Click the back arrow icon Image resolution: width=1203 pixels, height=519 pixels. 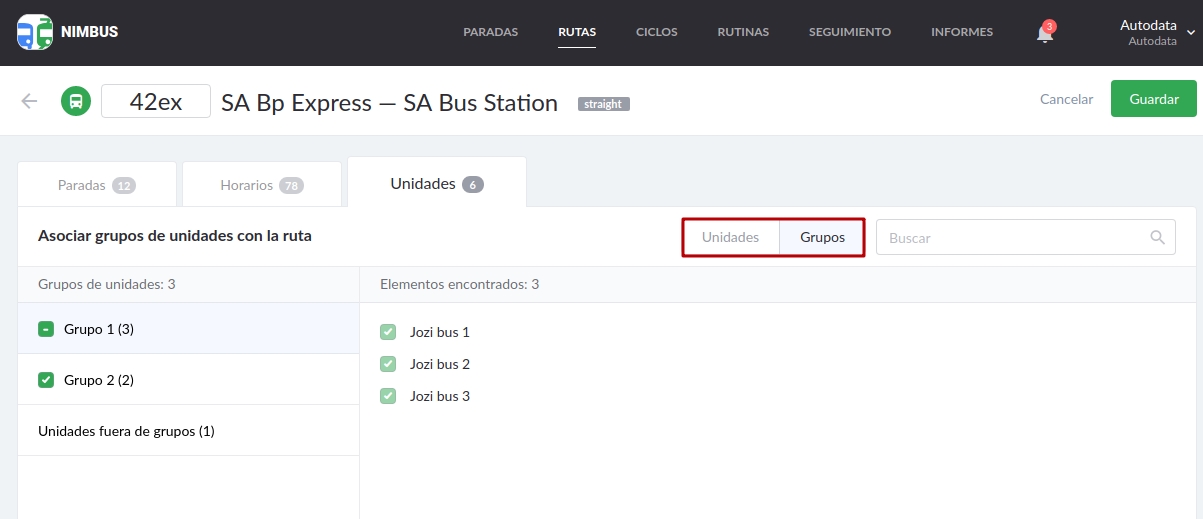click(x=29, y=101)
